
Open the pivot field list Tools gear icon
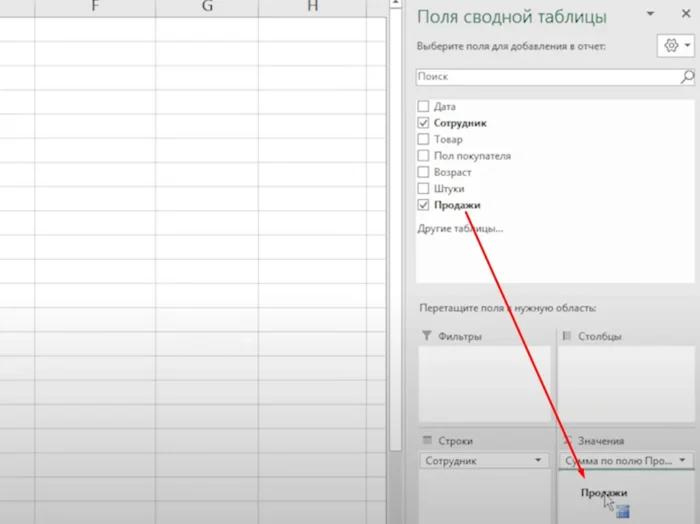[x=672, y=46]
